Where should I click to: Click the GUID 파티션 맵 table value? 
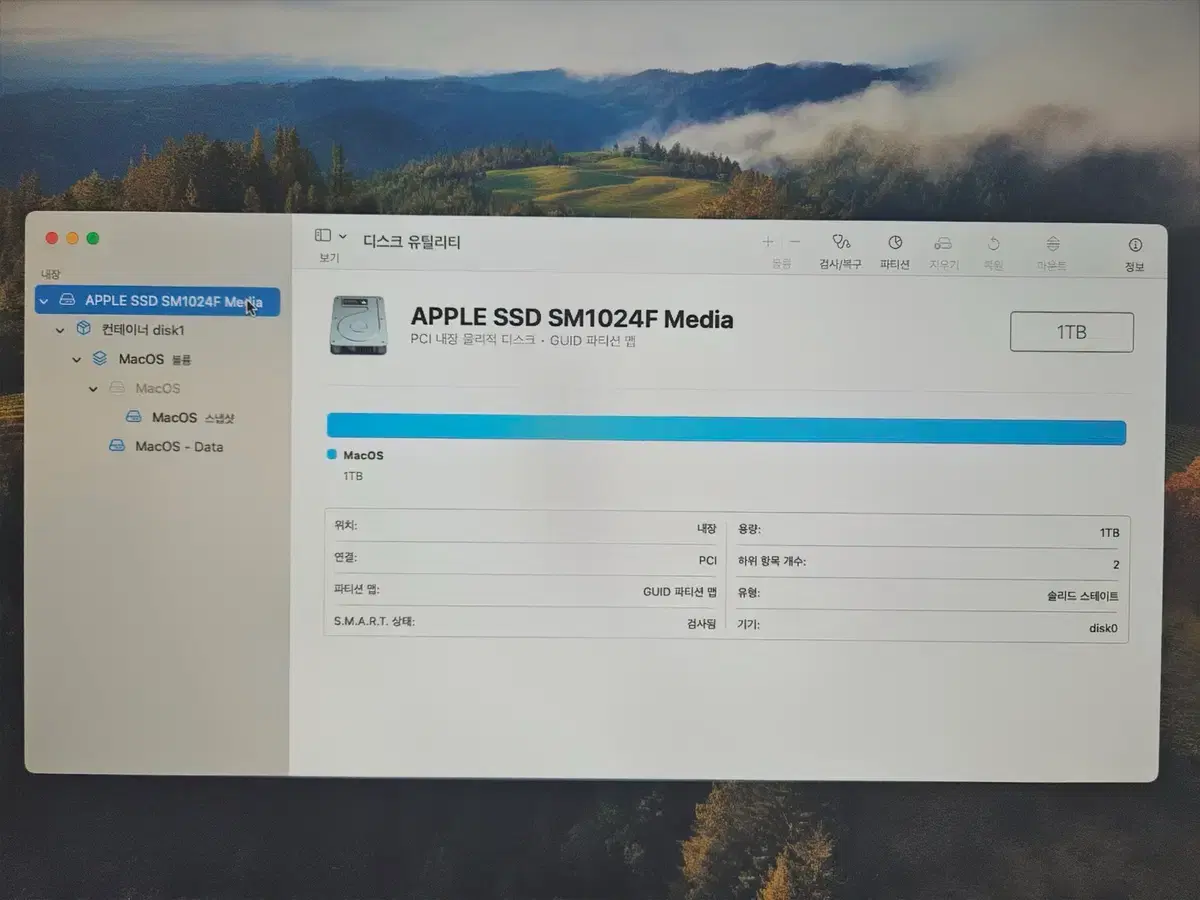point(680,592)
